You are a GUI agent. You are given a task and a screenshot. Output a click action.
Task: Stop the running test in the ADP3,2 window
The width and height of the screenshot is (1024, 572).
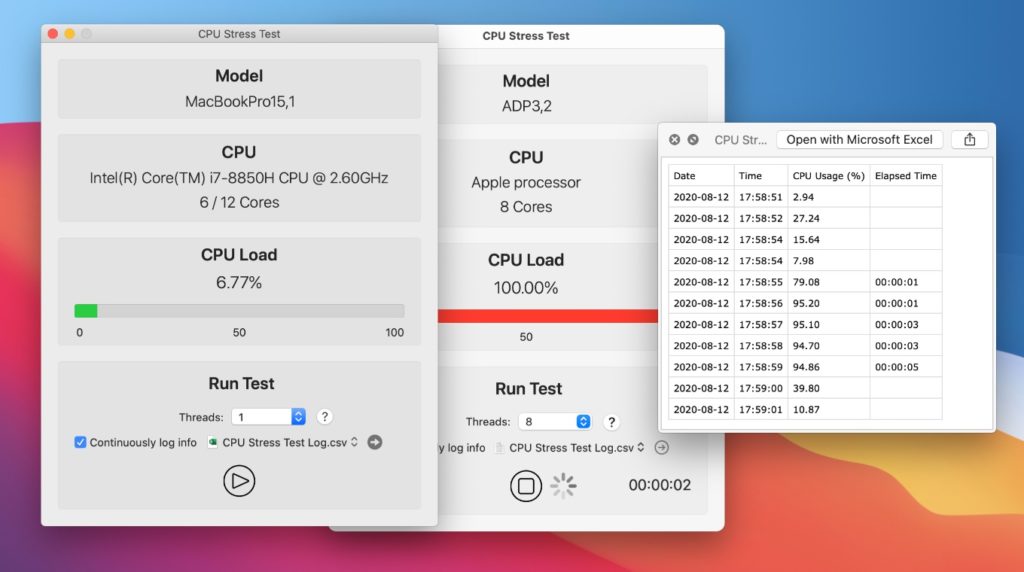tap(526, 486)
